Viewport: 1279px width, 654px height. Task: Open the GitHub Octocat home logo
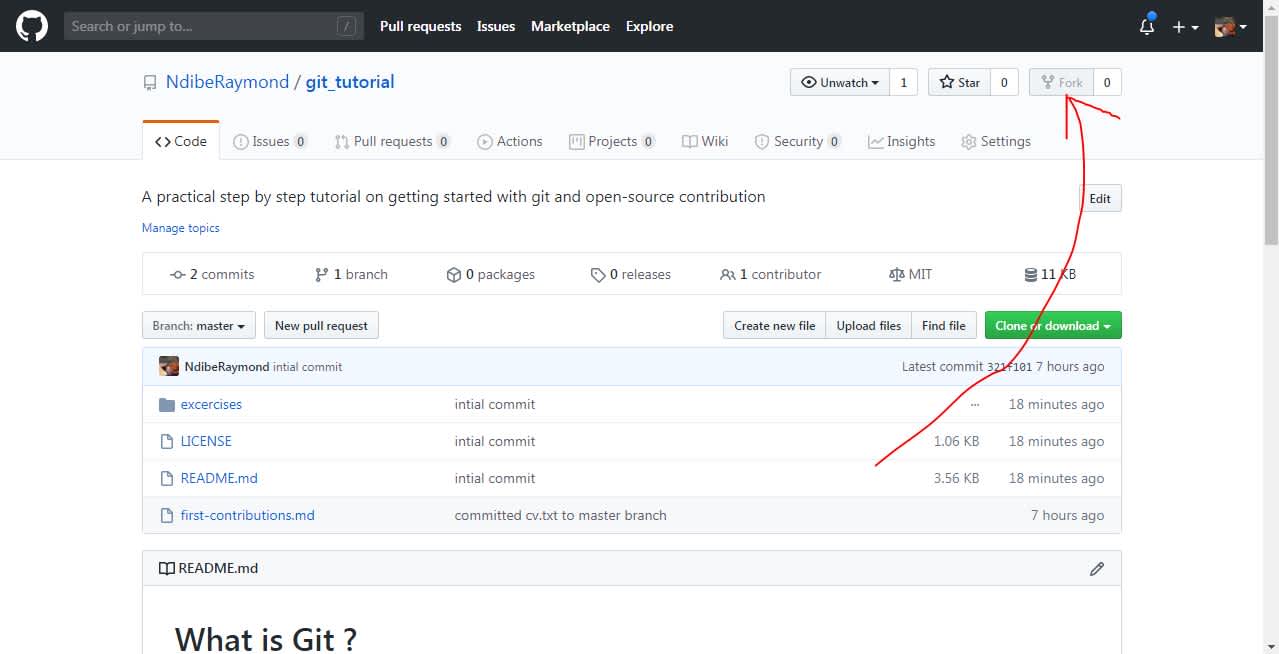tap(32, 26)
